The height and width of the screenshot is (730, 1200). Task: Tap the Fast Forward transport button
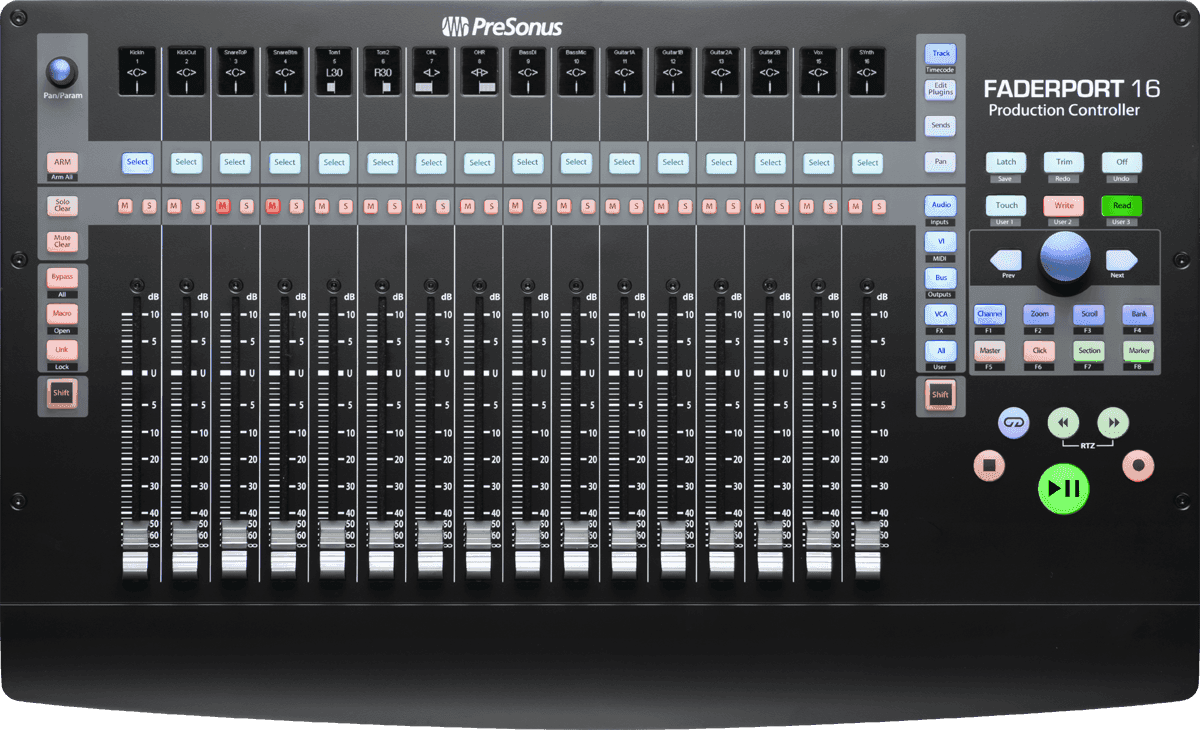pyautogui.click(x=1113, y=423)
